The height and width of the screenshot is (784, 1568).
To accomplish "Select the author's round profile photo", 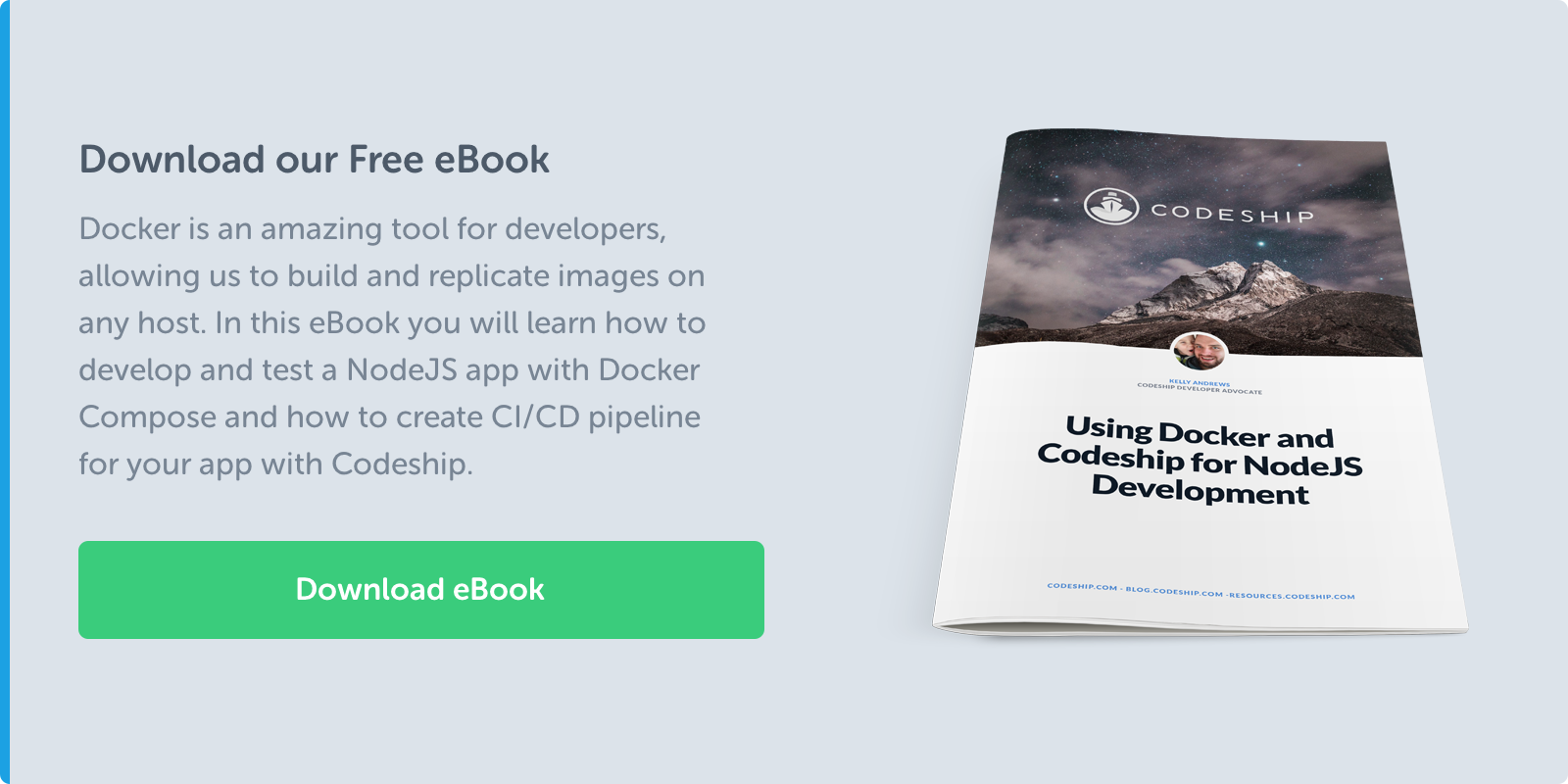I will coord(1200,351).
